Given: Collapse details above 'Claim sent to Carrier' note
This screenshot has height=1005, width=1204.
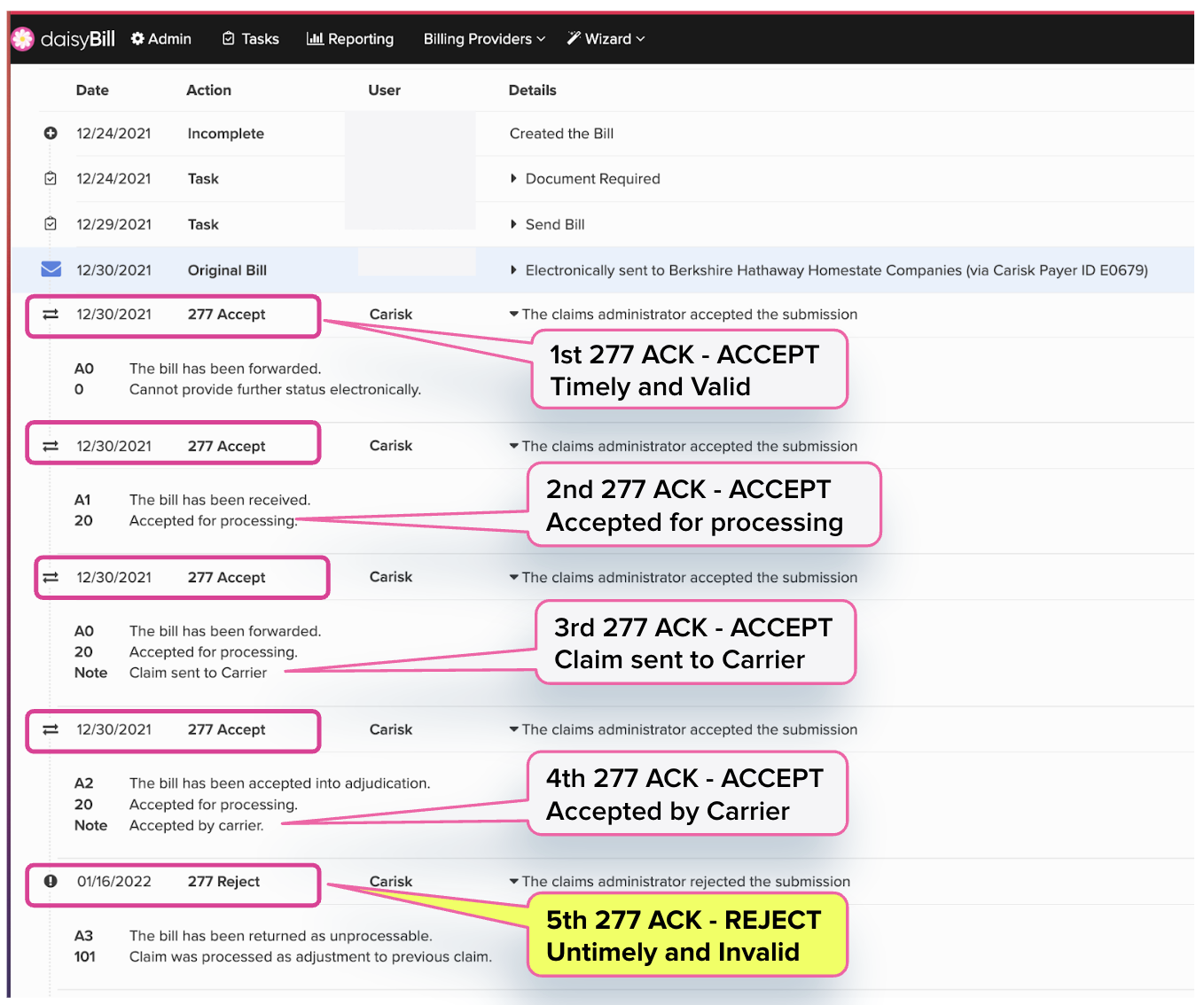Looking at the screenshot, I should tap(513, 577).
